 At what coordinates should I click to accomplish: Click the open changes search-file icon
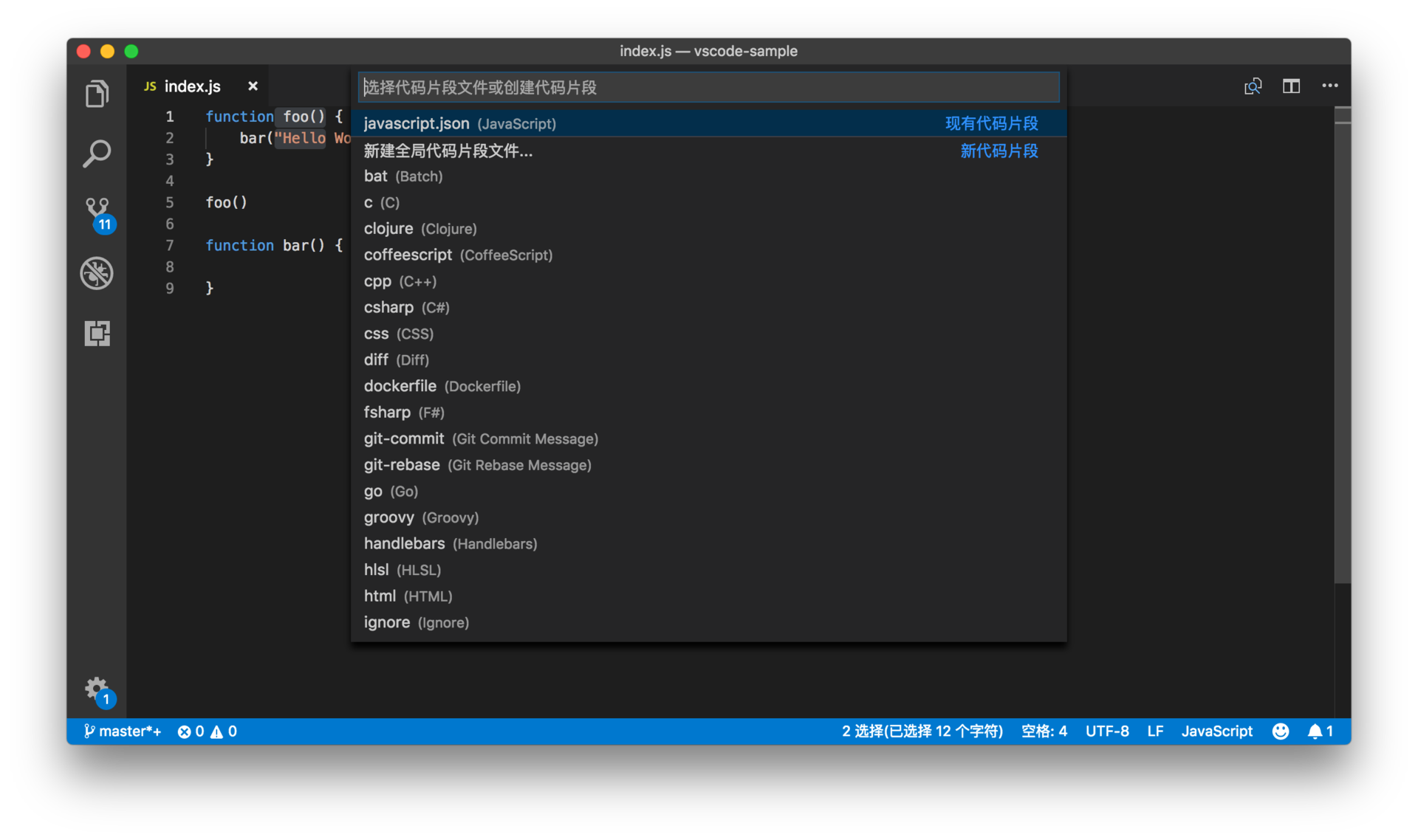coord(1253,86)
